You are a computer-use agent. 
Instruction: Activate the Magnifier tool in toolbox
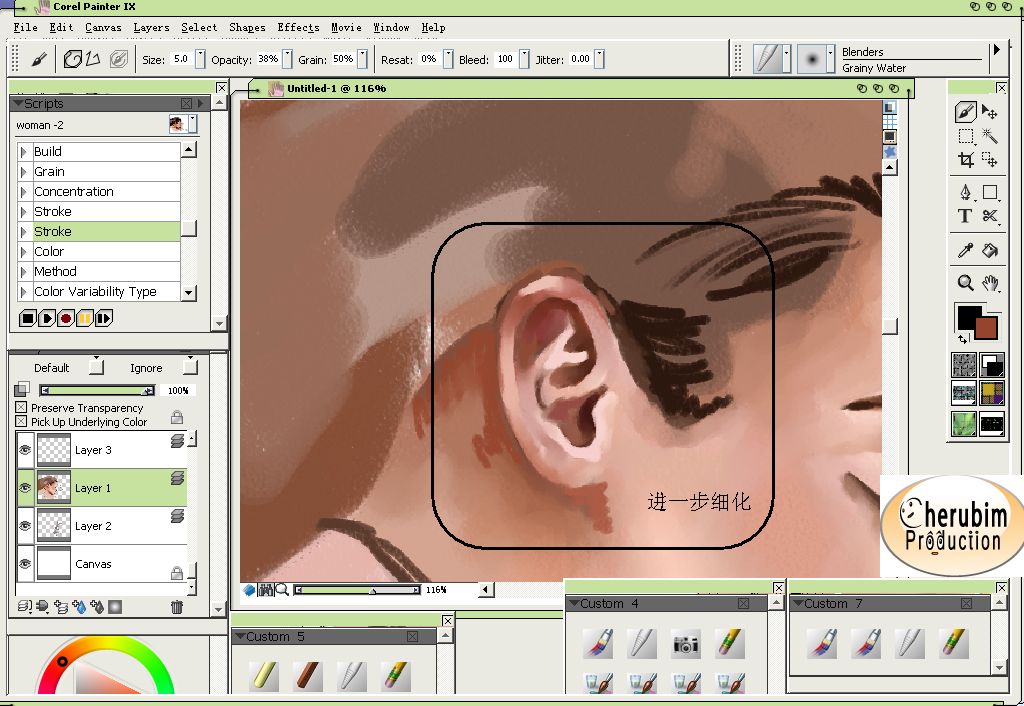(965, 282)
